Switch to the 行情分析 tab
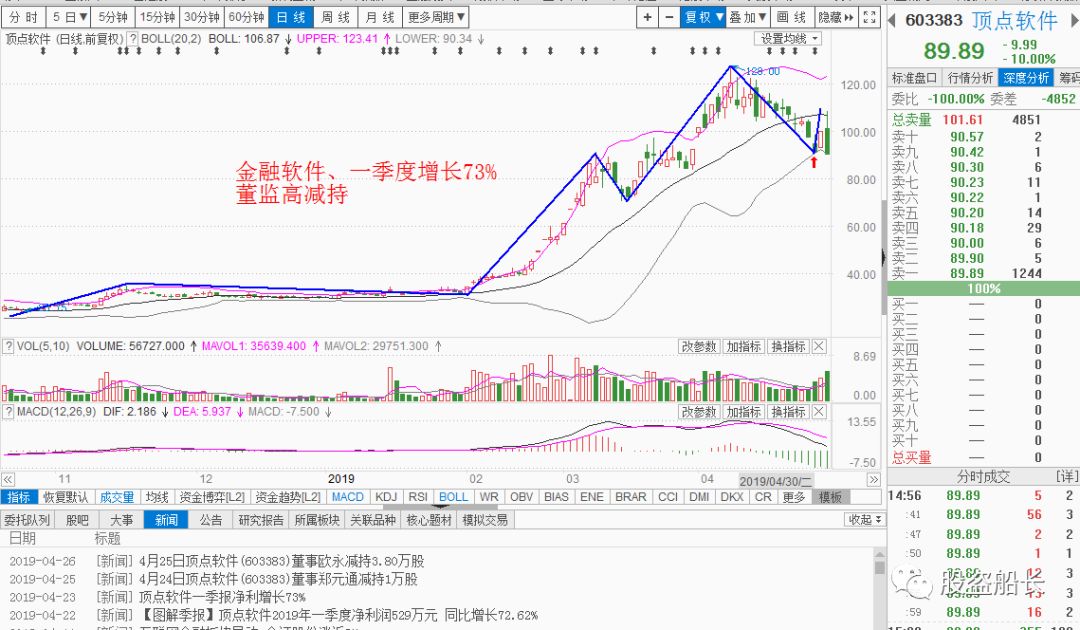The height and width of the screenshot is (630, 1080). pos(970,78)
